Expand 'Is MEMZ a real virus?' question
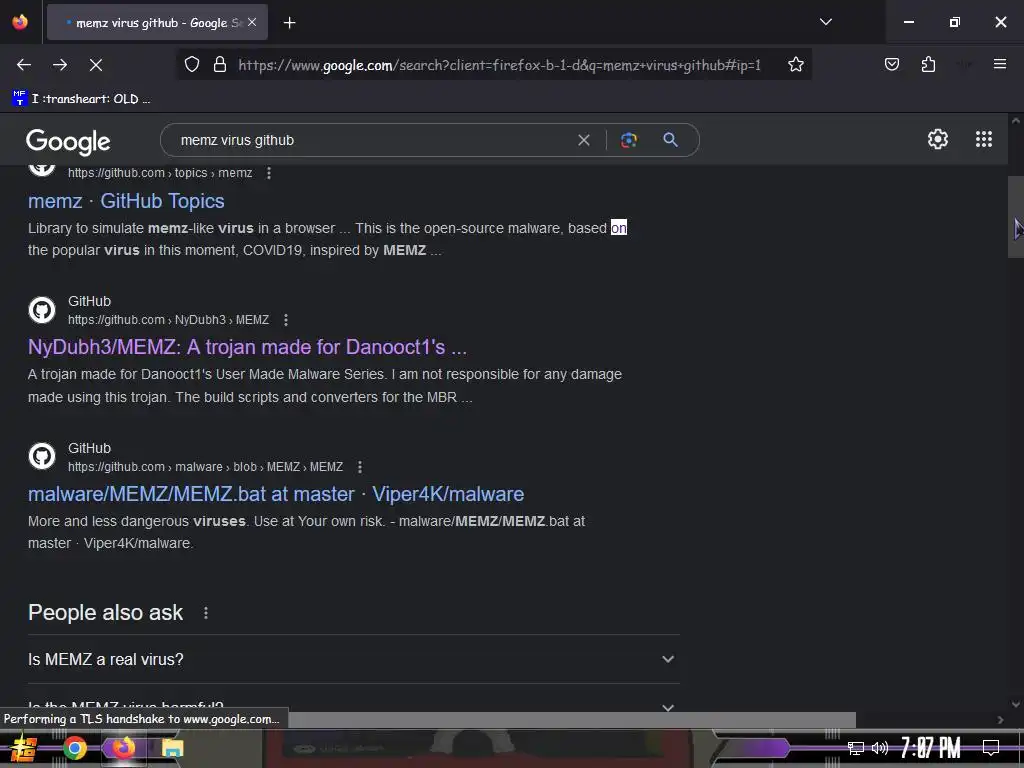 coord(351,660)
